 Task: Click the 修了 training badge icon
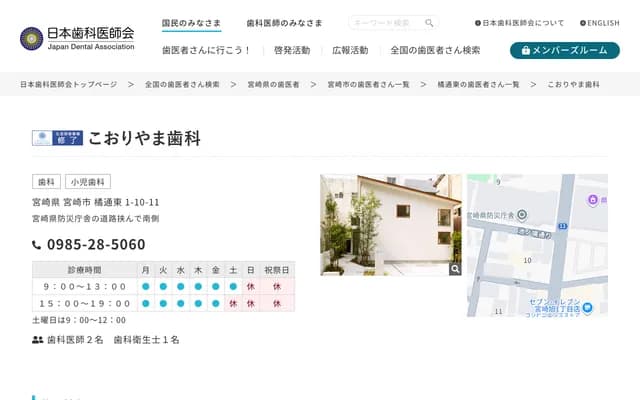pyautogui.click(x=57, y=139)
